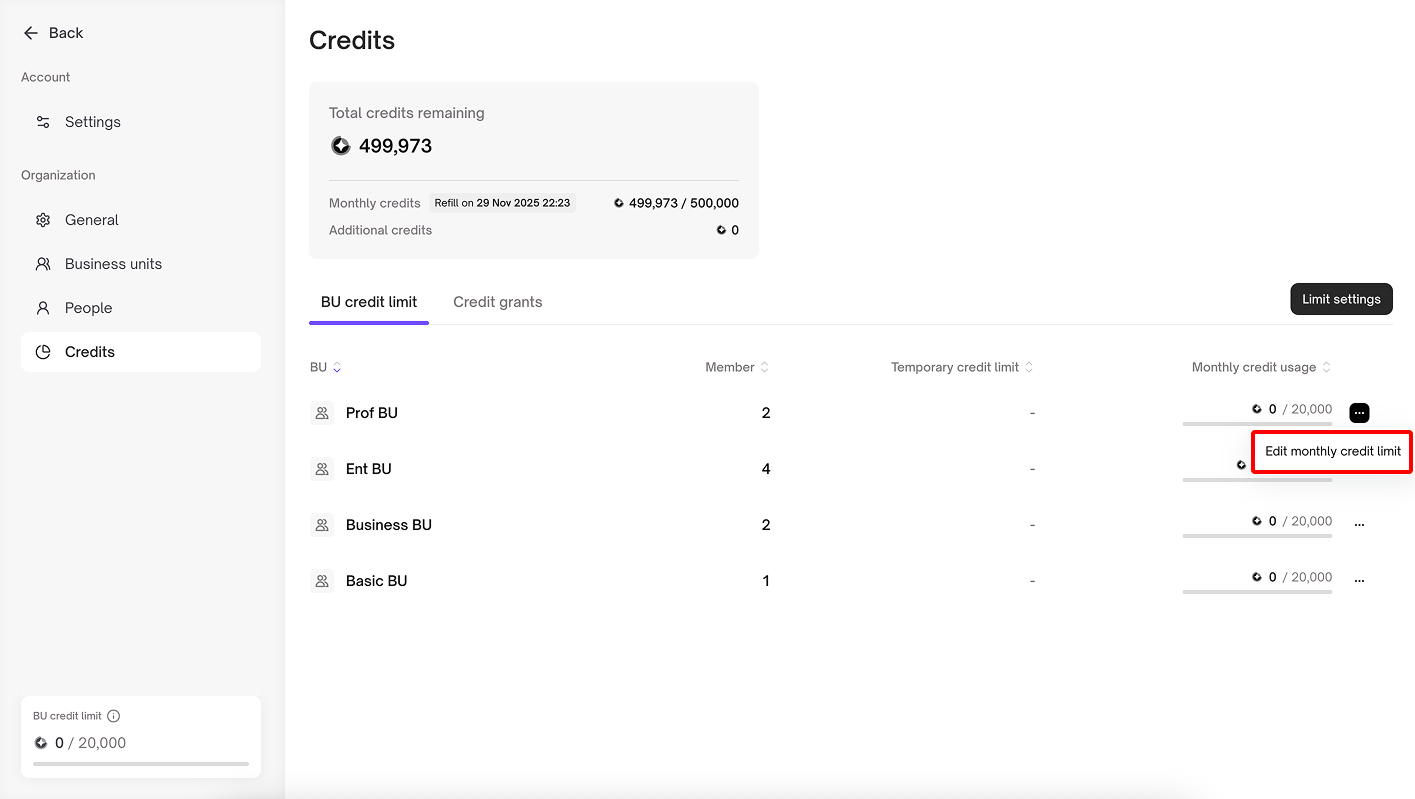Viewport: 1415px width, 799px height.
Task: Click the General gear icon
Action: click(x=43, y=220)
